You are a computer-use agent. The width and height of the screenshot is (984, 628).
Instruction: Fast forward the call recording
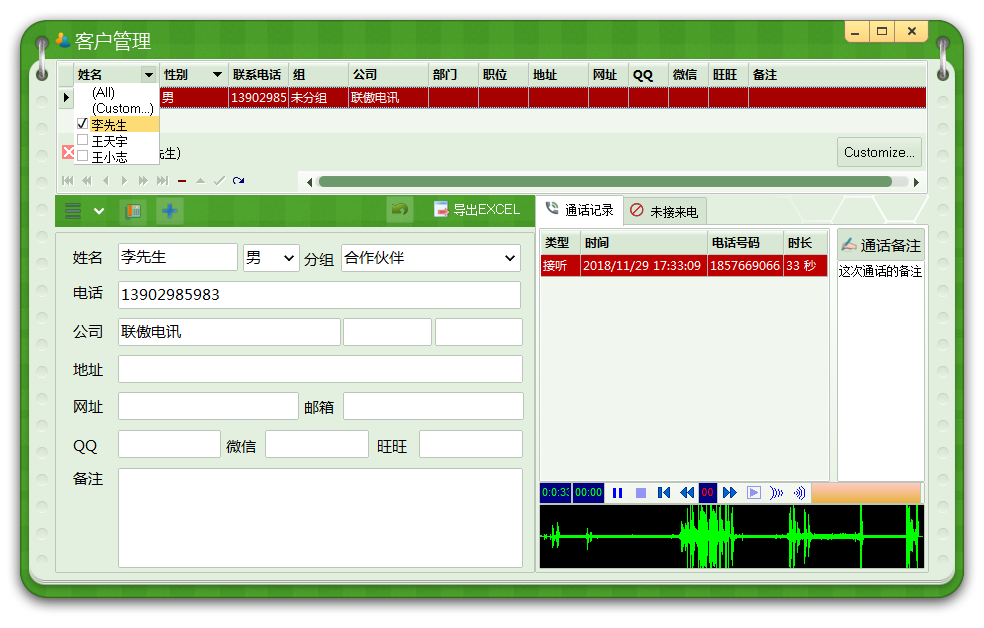[x=730, y=493]
